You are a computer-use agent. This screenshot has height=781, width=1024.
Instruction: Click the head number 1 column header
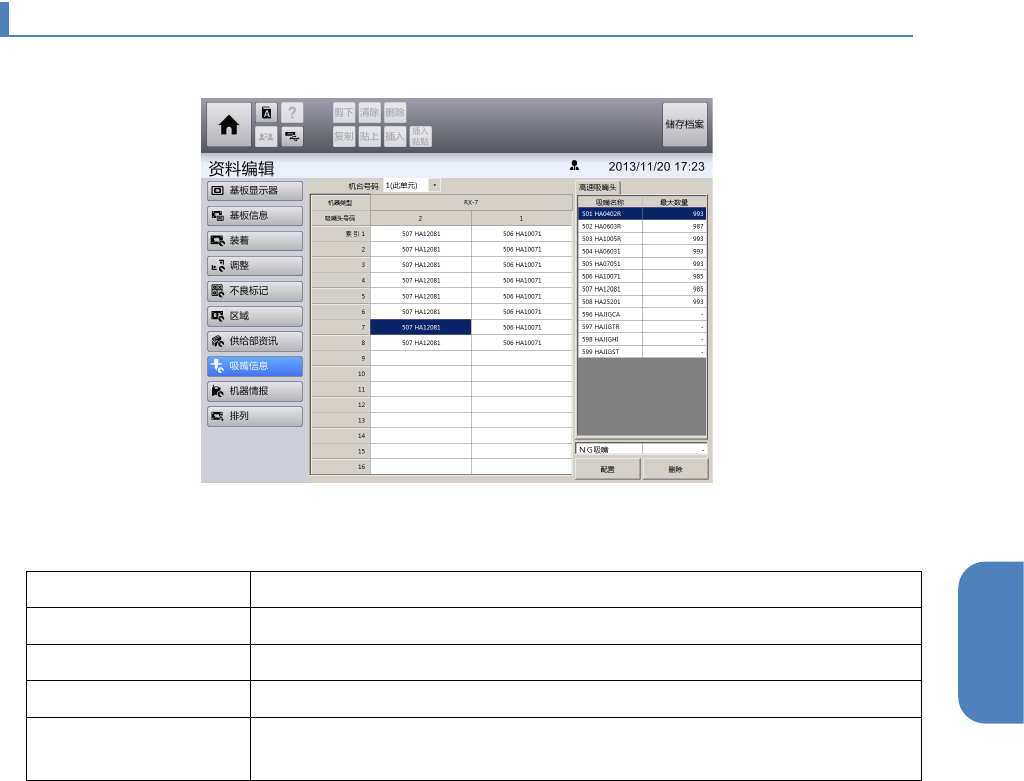pos(522,218)
